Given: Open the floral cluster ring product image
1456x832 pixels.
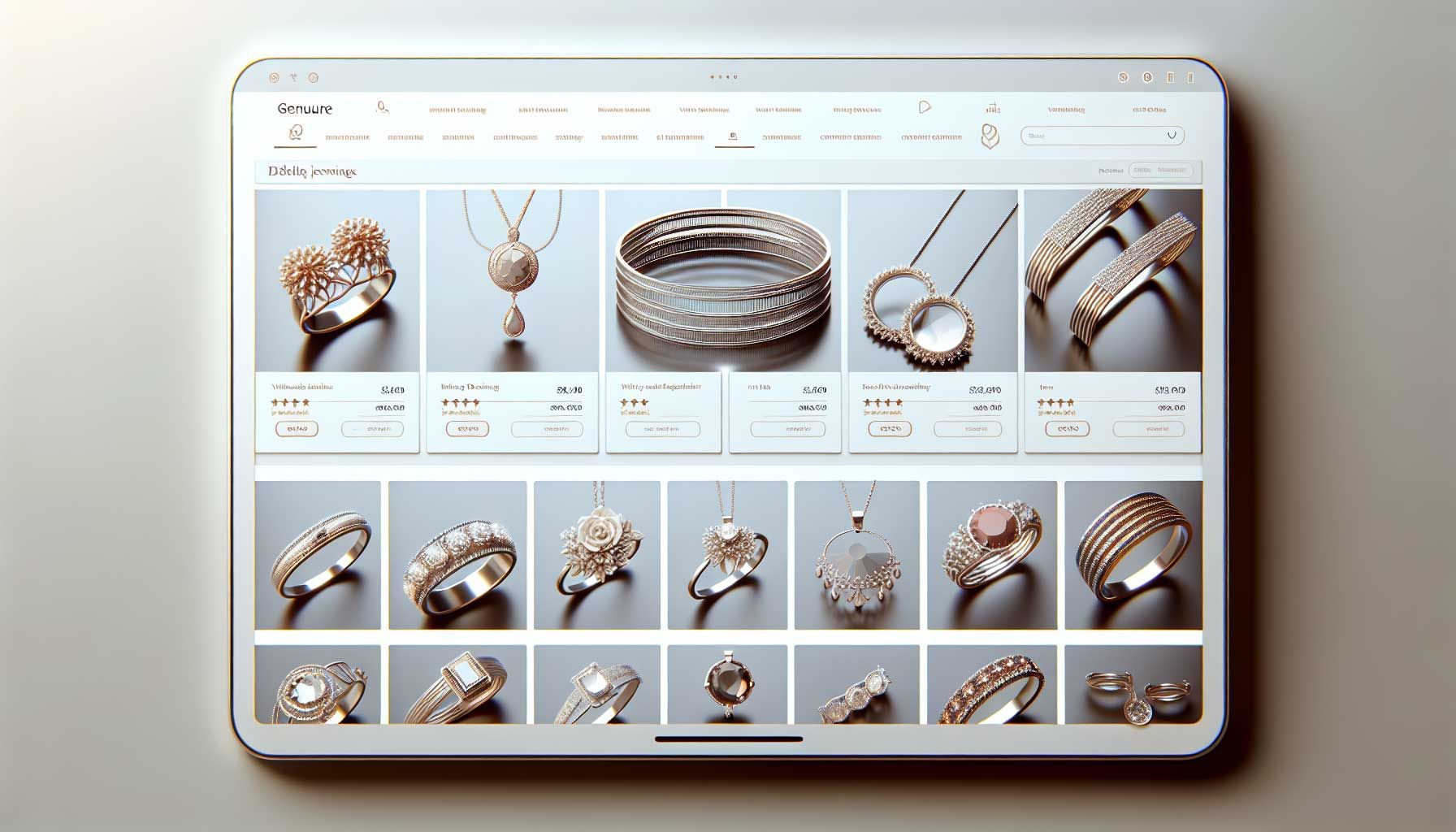Looking at the screenshot, I should click(337, 281).
